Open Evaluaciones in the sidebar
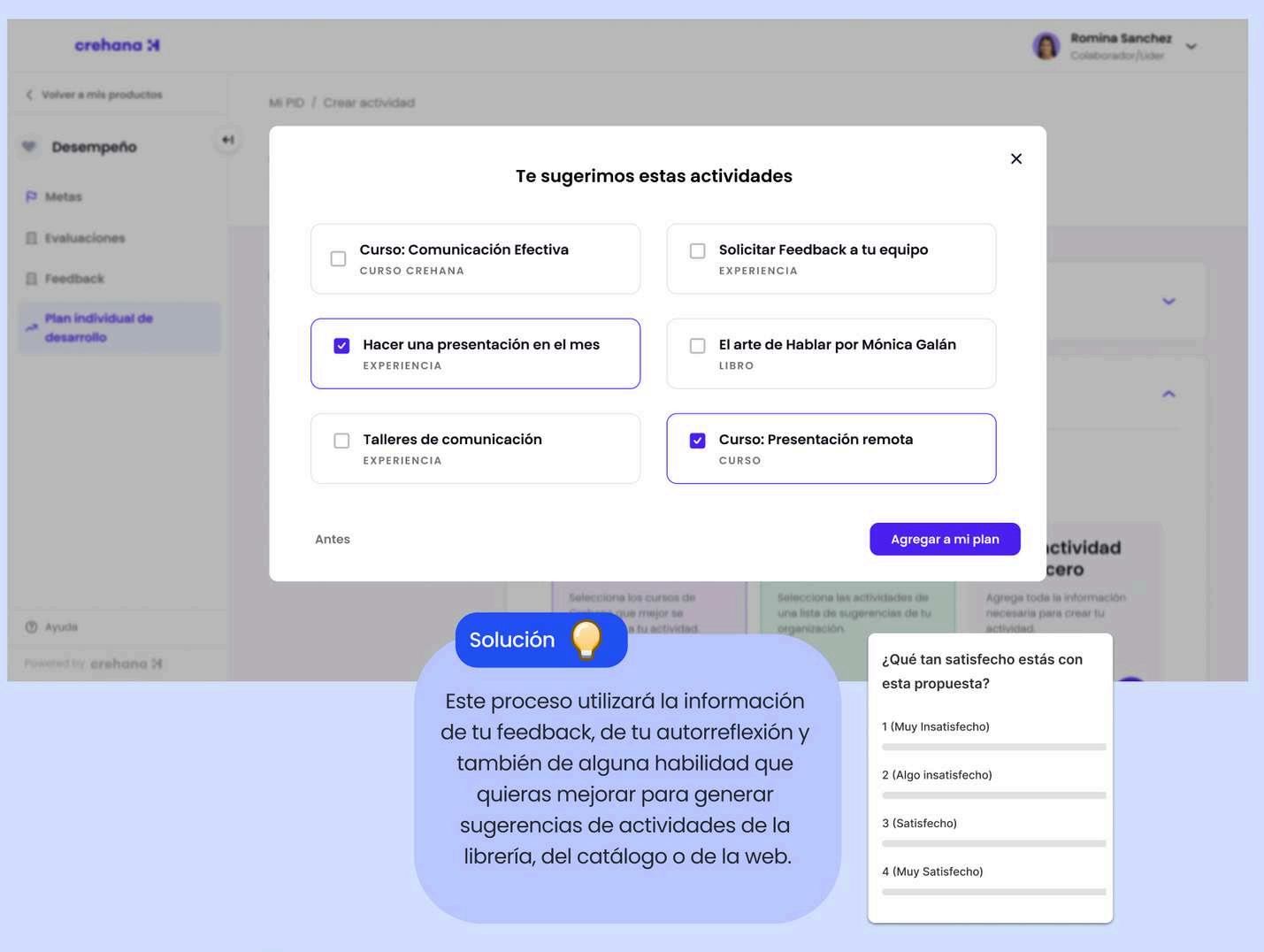 [x=85, y=238]
